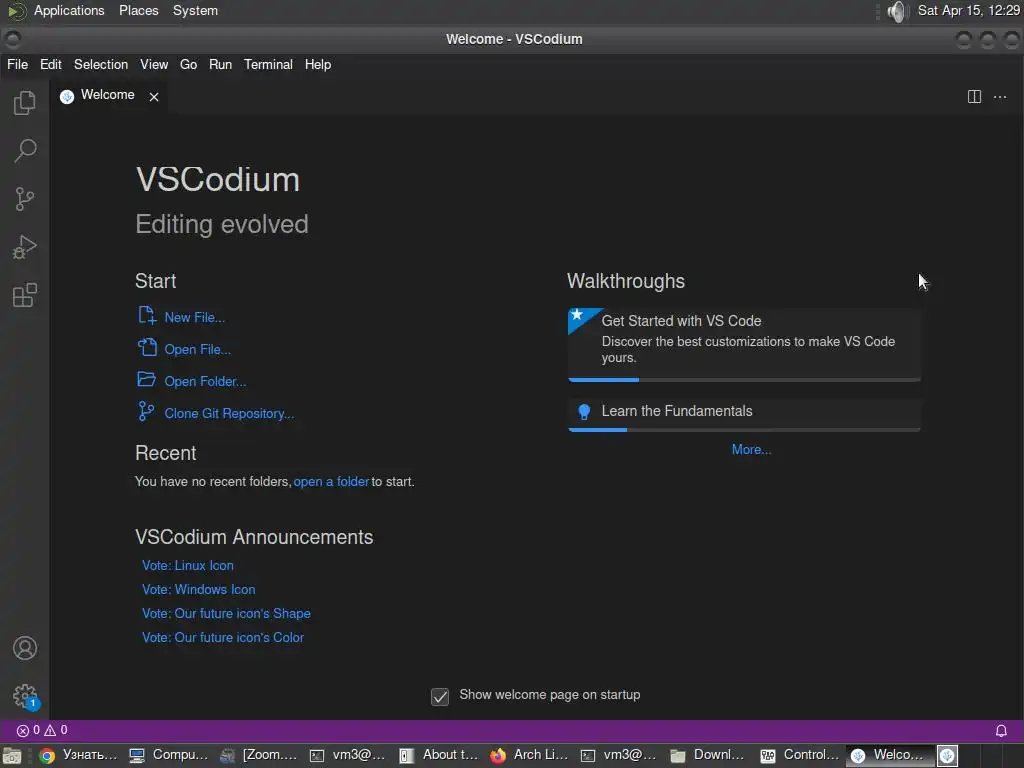Screen dimensions: 1024x768
Task: Open Learn the Fundamentals walkthrough
Action: pos(744,414)
